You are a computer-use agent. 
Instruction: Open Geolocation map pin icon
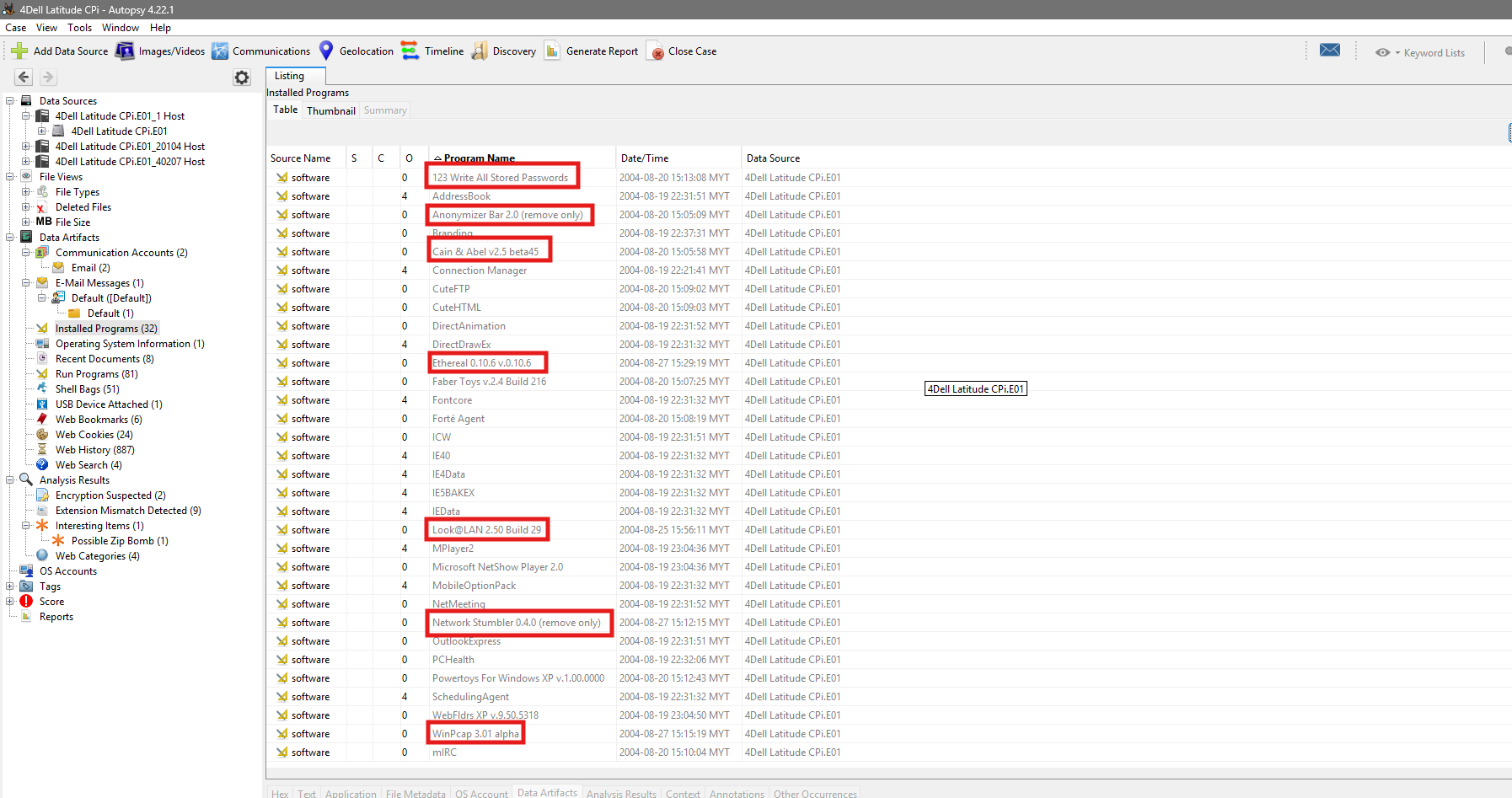pyautogui.click(x=326, y=51)
